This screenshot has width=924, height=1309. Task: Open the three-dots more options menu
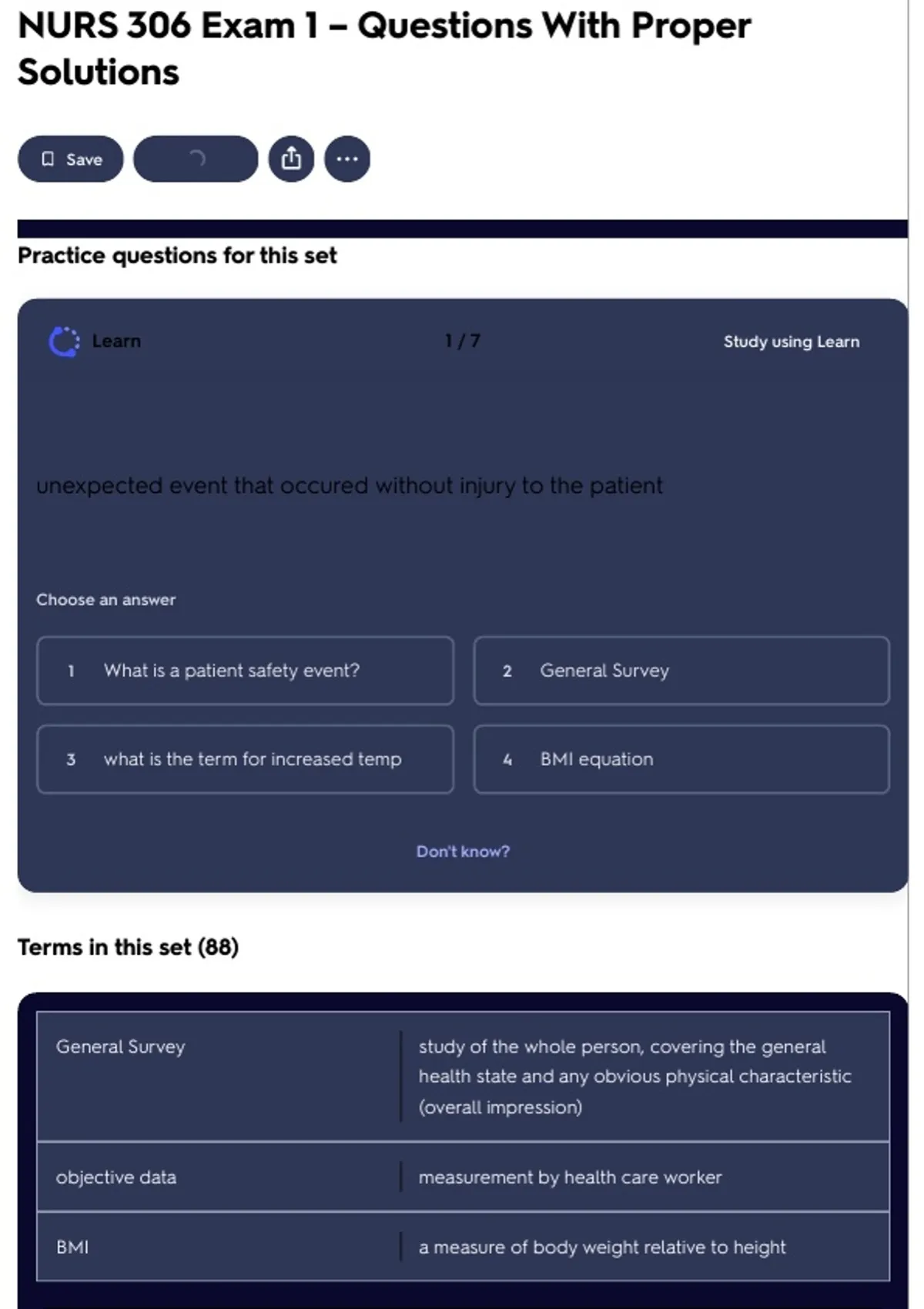click(x=347, y=159)
